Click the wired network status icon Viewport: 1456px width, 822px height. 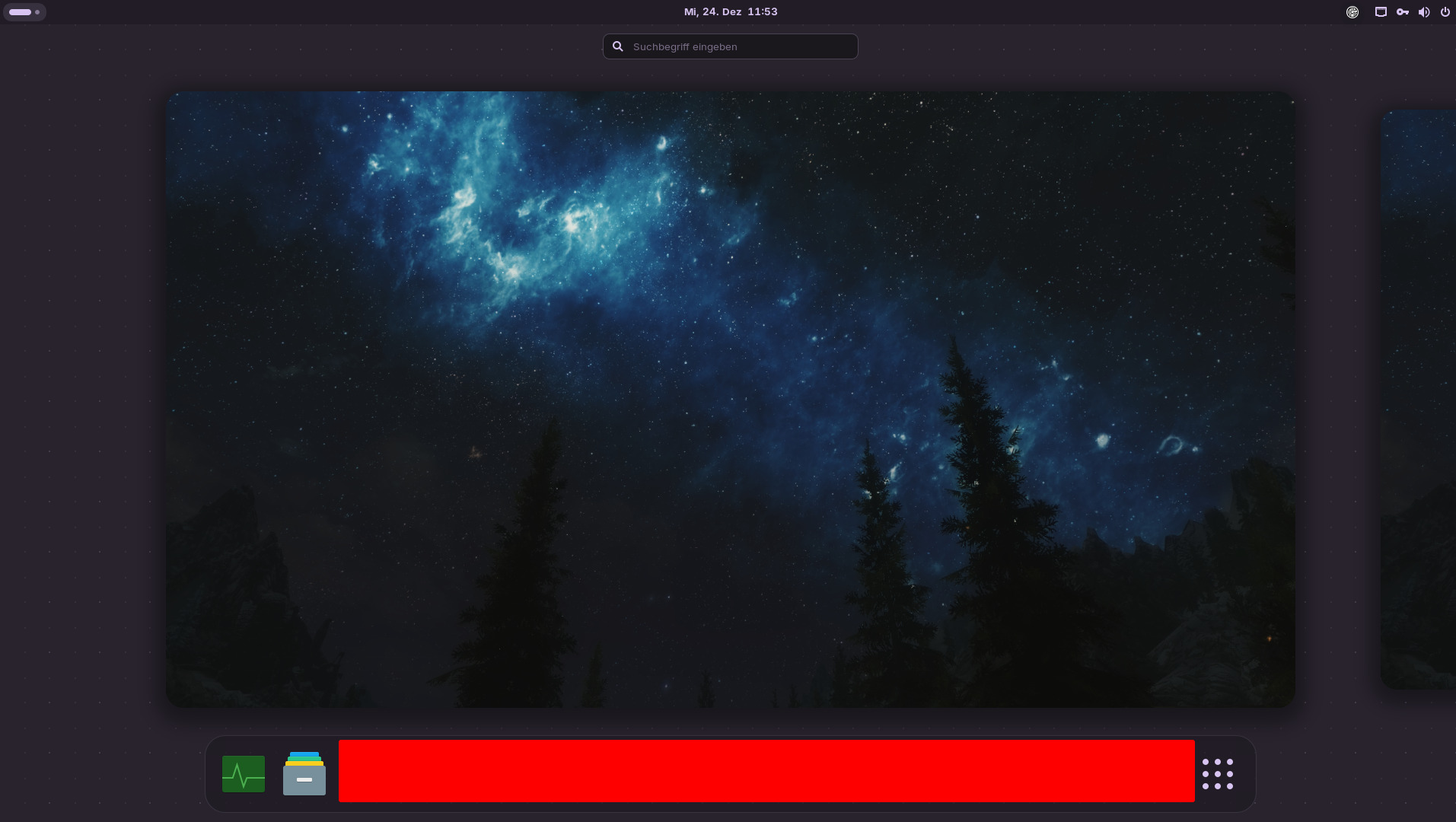1381,12
